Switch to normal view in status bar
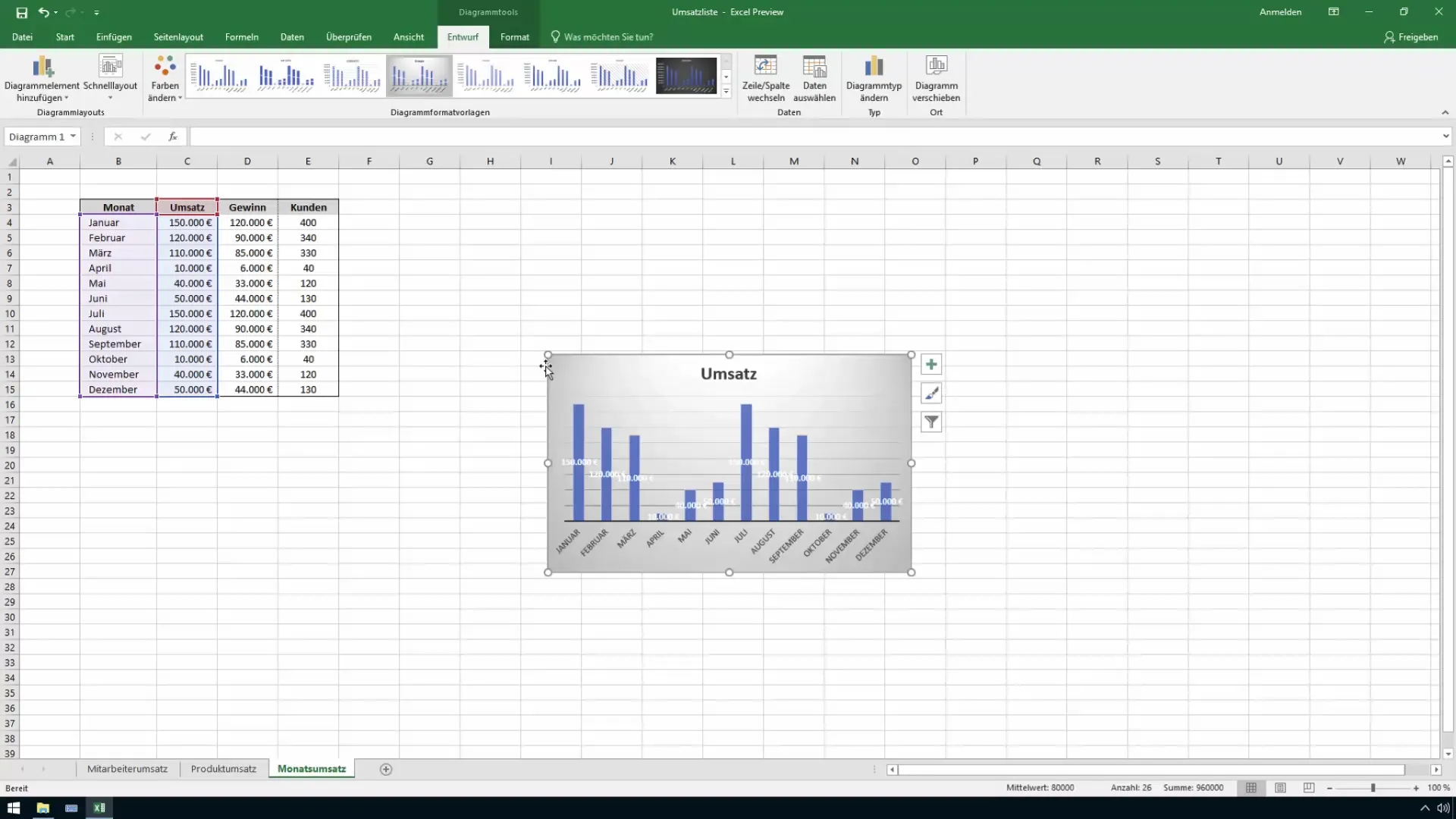The width and height of the screenshot is (1456, 819). tap(1251, 788)
